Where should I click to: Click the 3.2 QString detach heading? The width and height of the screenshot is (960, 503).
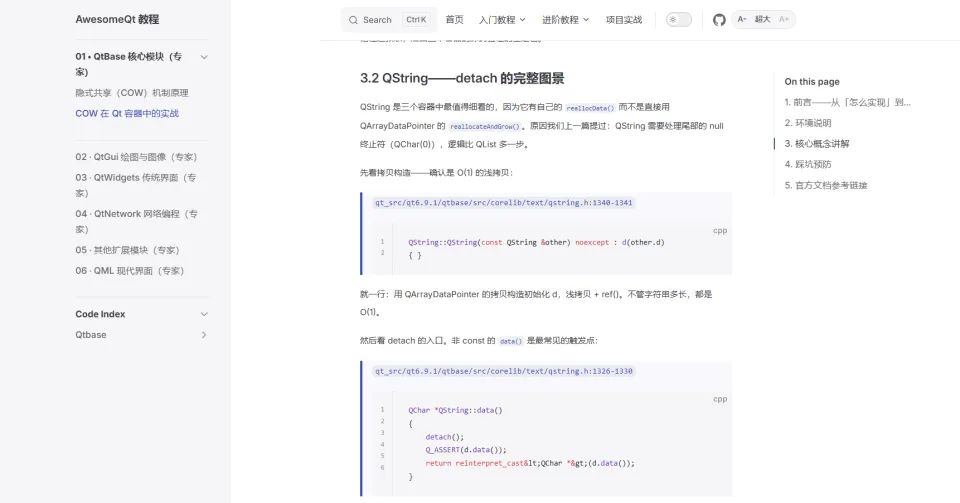pos(462,78)
